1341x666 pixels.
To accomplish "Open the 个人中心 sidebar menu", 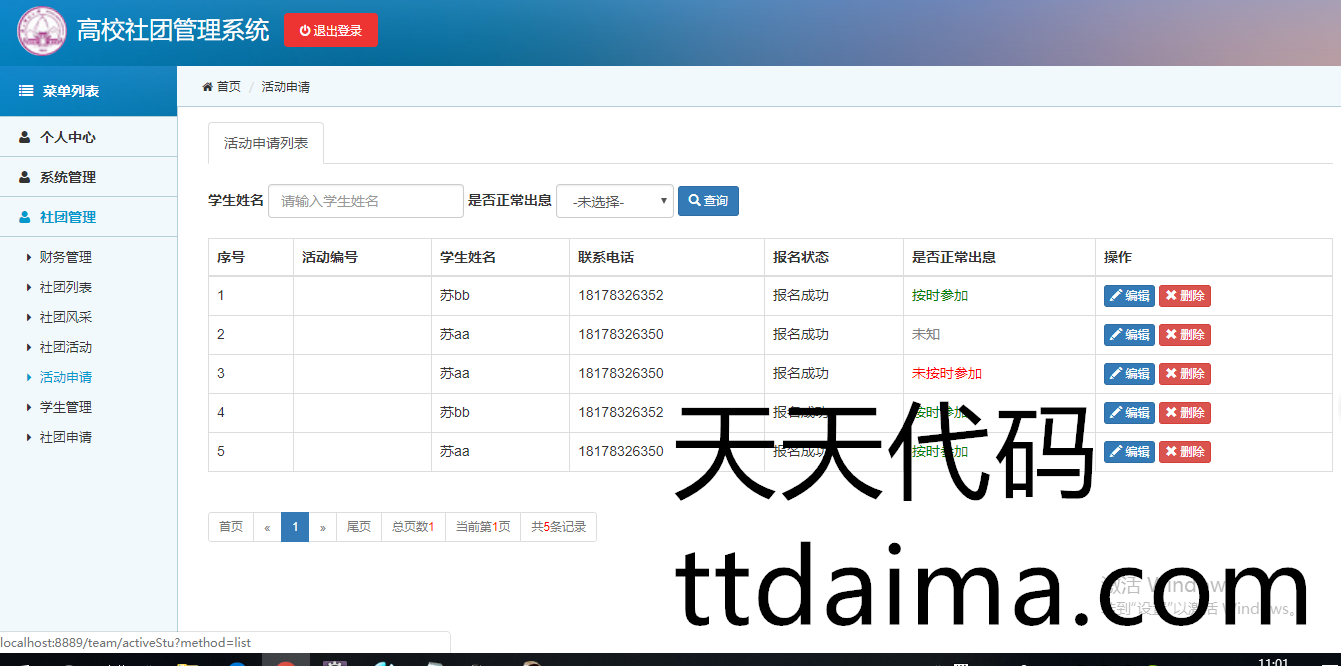I will point(67,137).
